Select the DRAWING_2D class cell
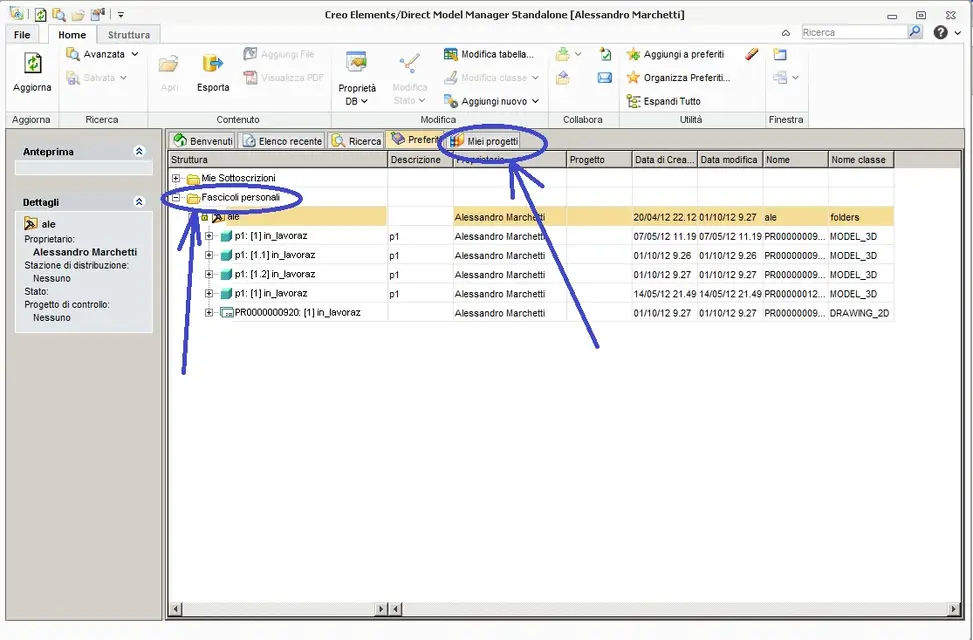This screenshot has width=973, height=640. tap(861, 313)
